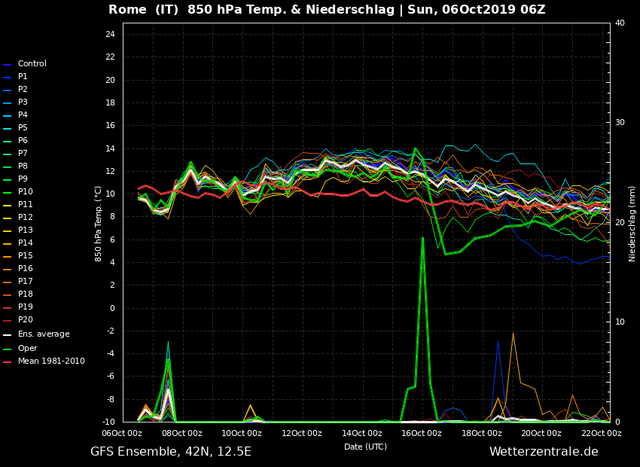Click the P9 legend label
The image size is (640, 467).
tap(23, 179)
